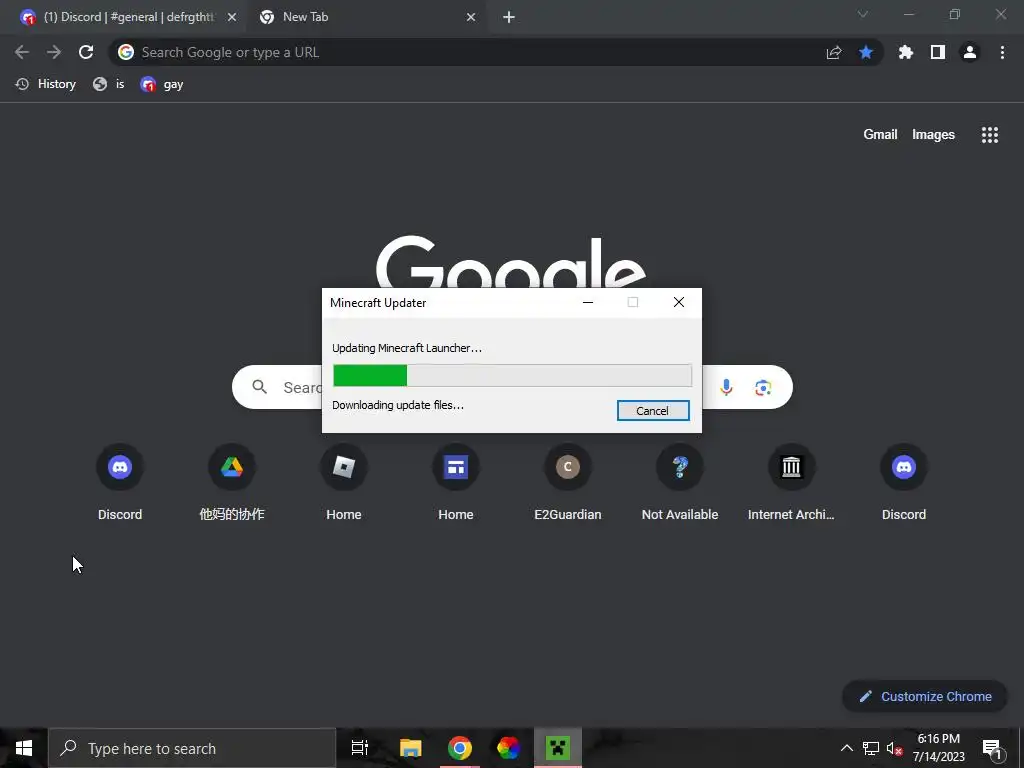Open File Explorer from taskbar
Screen dimensions: 1024x768
411,748
